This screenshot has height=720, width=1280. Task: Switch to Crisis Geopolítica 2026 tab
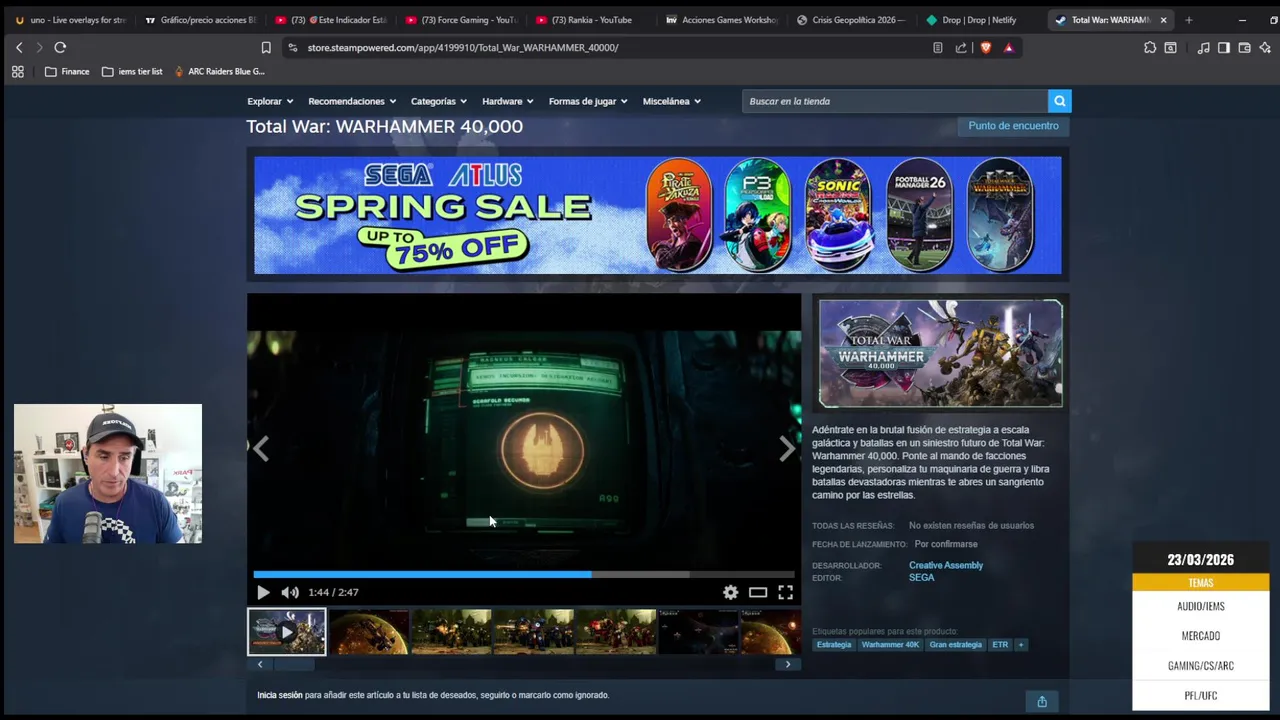click(851, 20)
